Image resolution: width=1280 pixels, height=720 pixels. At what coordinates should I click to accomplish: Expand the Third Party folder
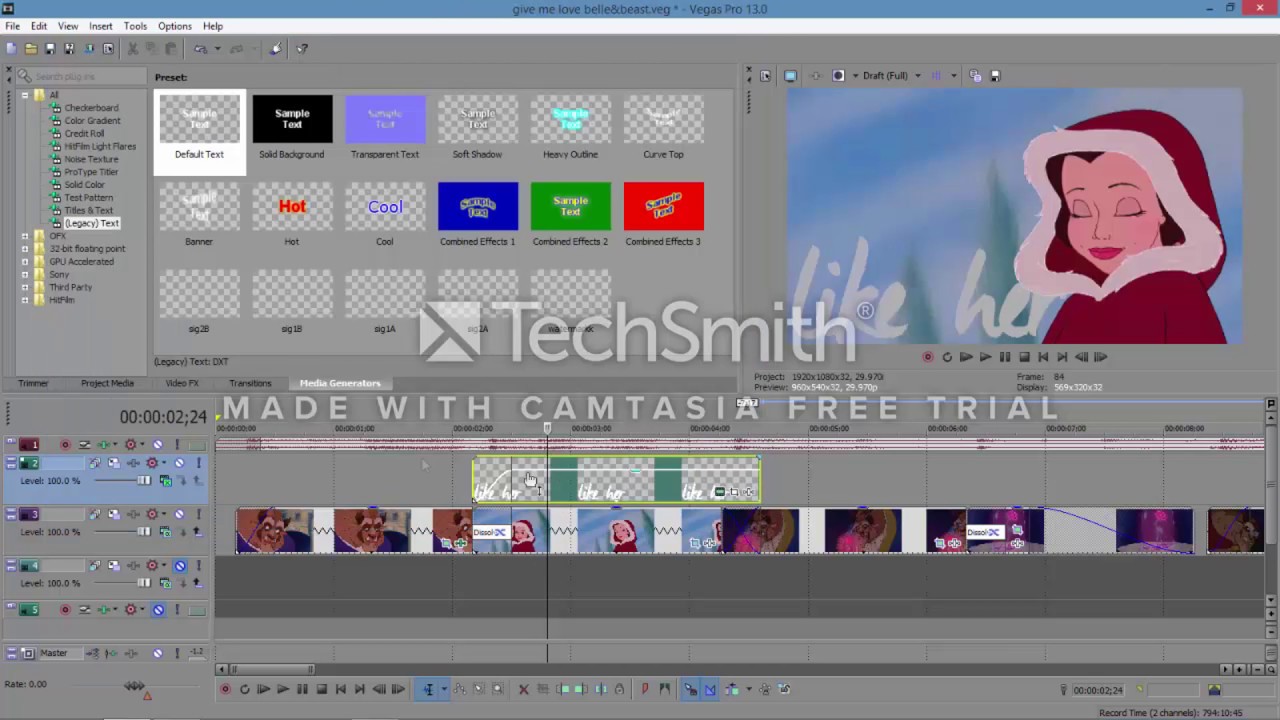coord(25,287)
